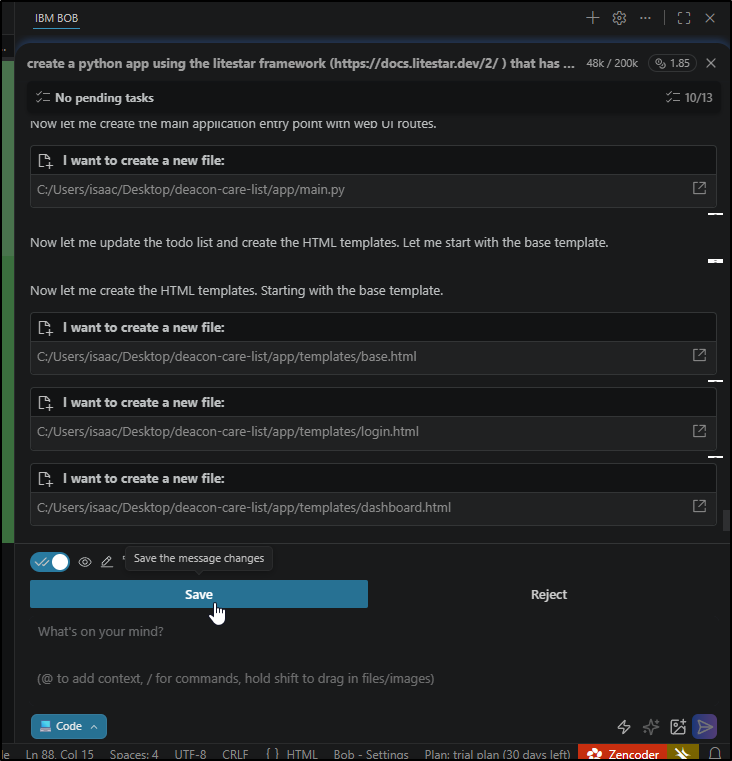Change line endings via CRLF
The height and width of the screenshot is (761, 732).
[x=235, y=754]
